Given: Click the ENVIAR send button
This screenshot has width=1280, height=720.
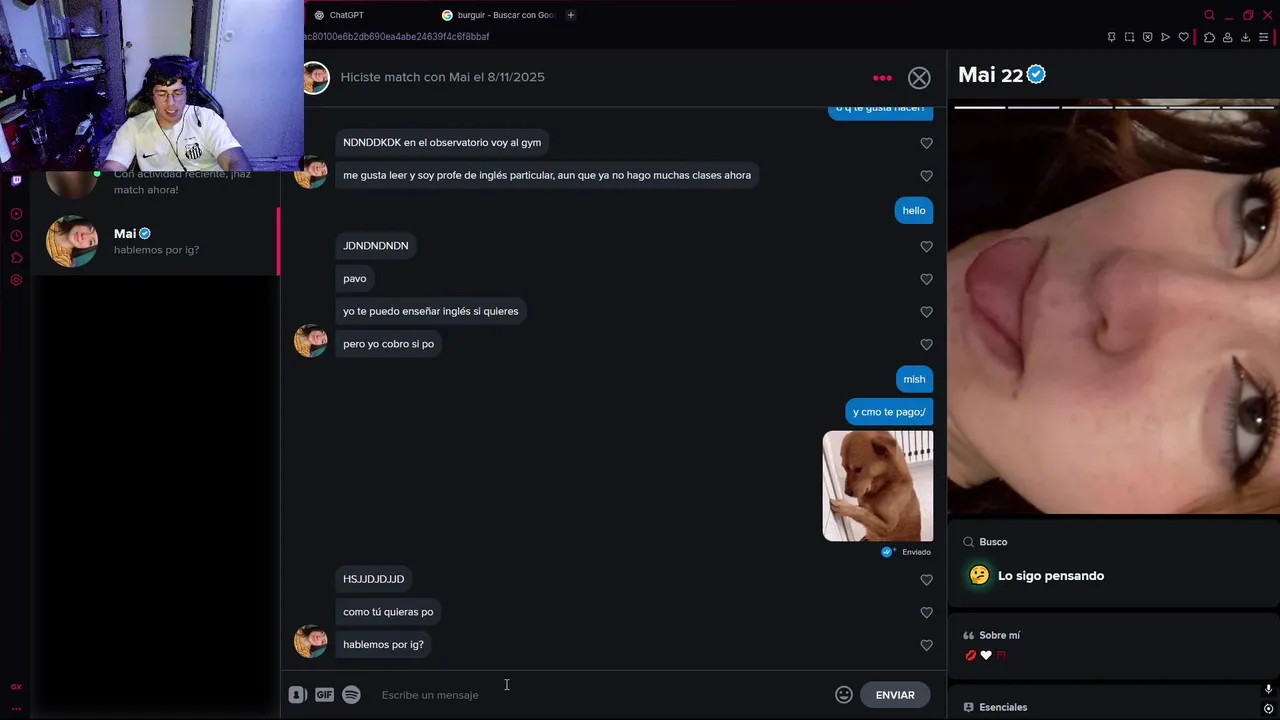Looking at the screenshot, I should coord(895,695).
